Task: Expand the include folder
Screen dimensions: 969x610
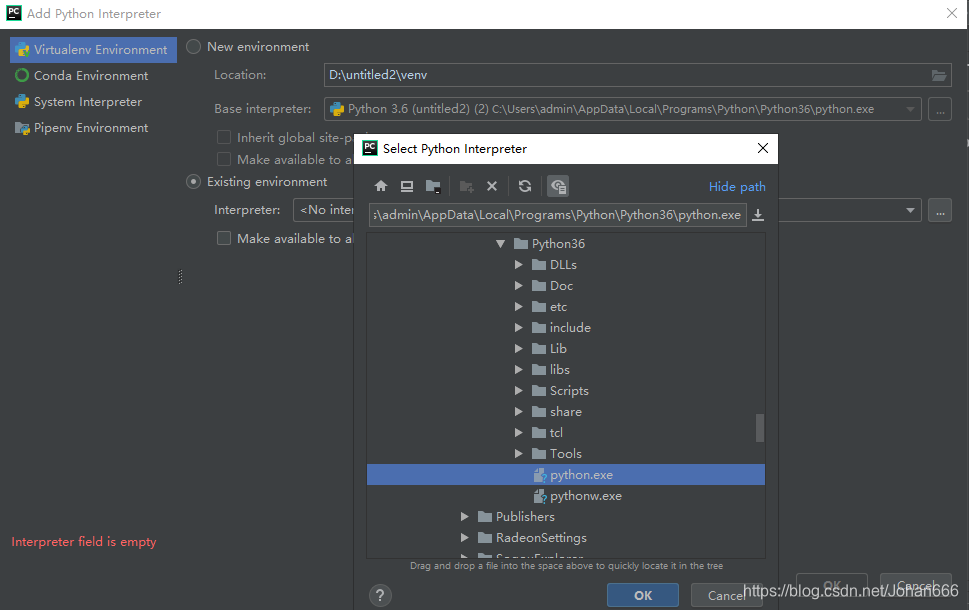Action: 519,328
